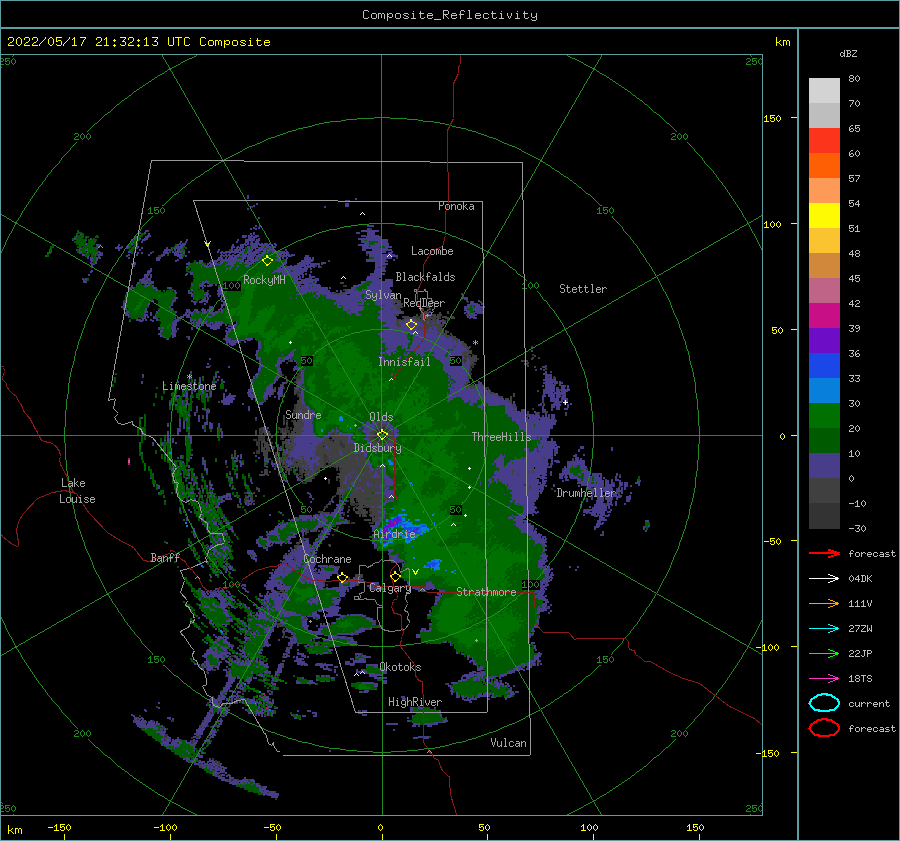Click the -150 tick on bottom km axis
The height and width of the screenshot is (841, 900).
click(x=59, y=827)
